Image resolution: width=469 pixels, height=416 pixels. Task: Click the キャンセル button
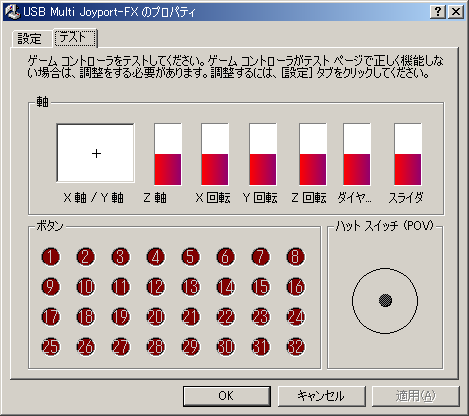pyautogui.click(x=322, y=396)
